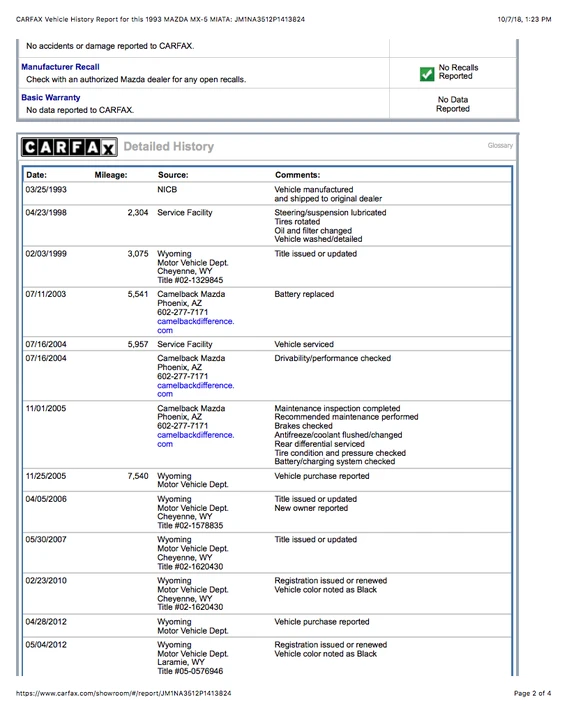Select the mileage value 2,304
The image size is (567, 720).
click(x=138, y=213)
